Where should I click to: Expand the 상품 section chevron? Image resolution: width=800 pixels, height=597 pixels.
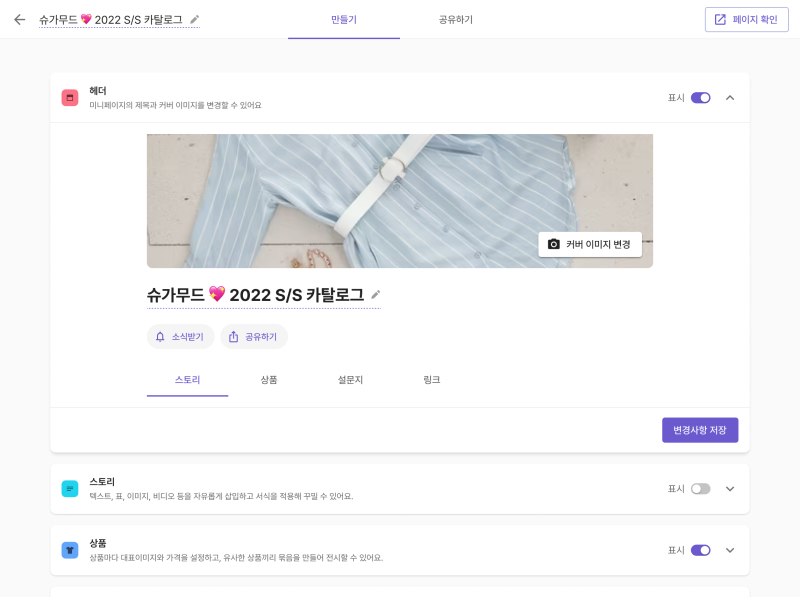point(730,550)
